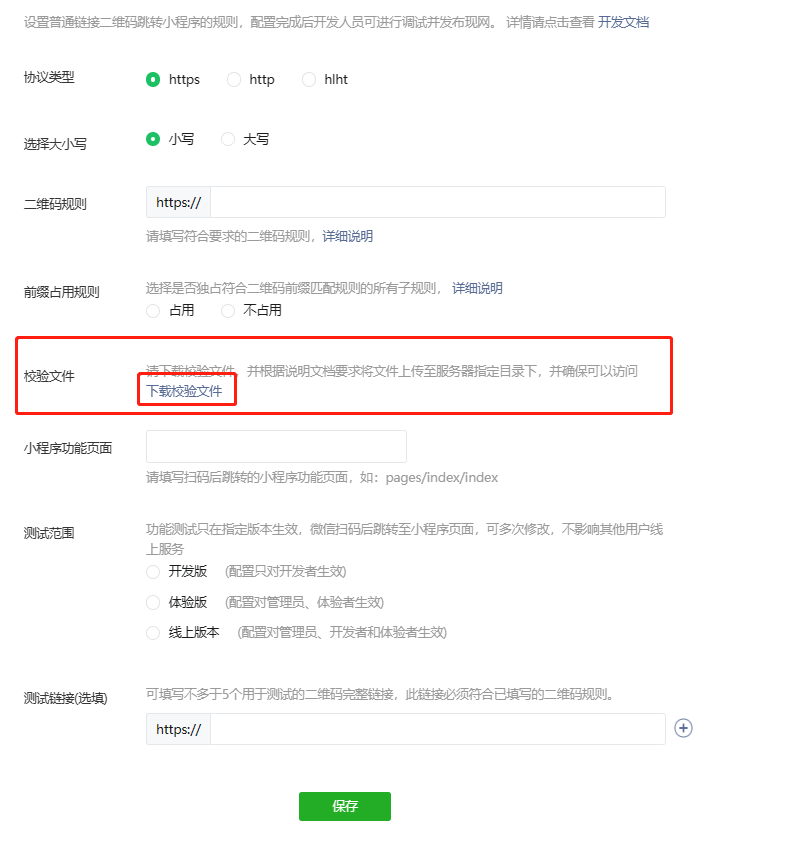Choose 占用 prefix occupation option
Viewport: 804px width, 842px height.
click(x=153, y=310)
